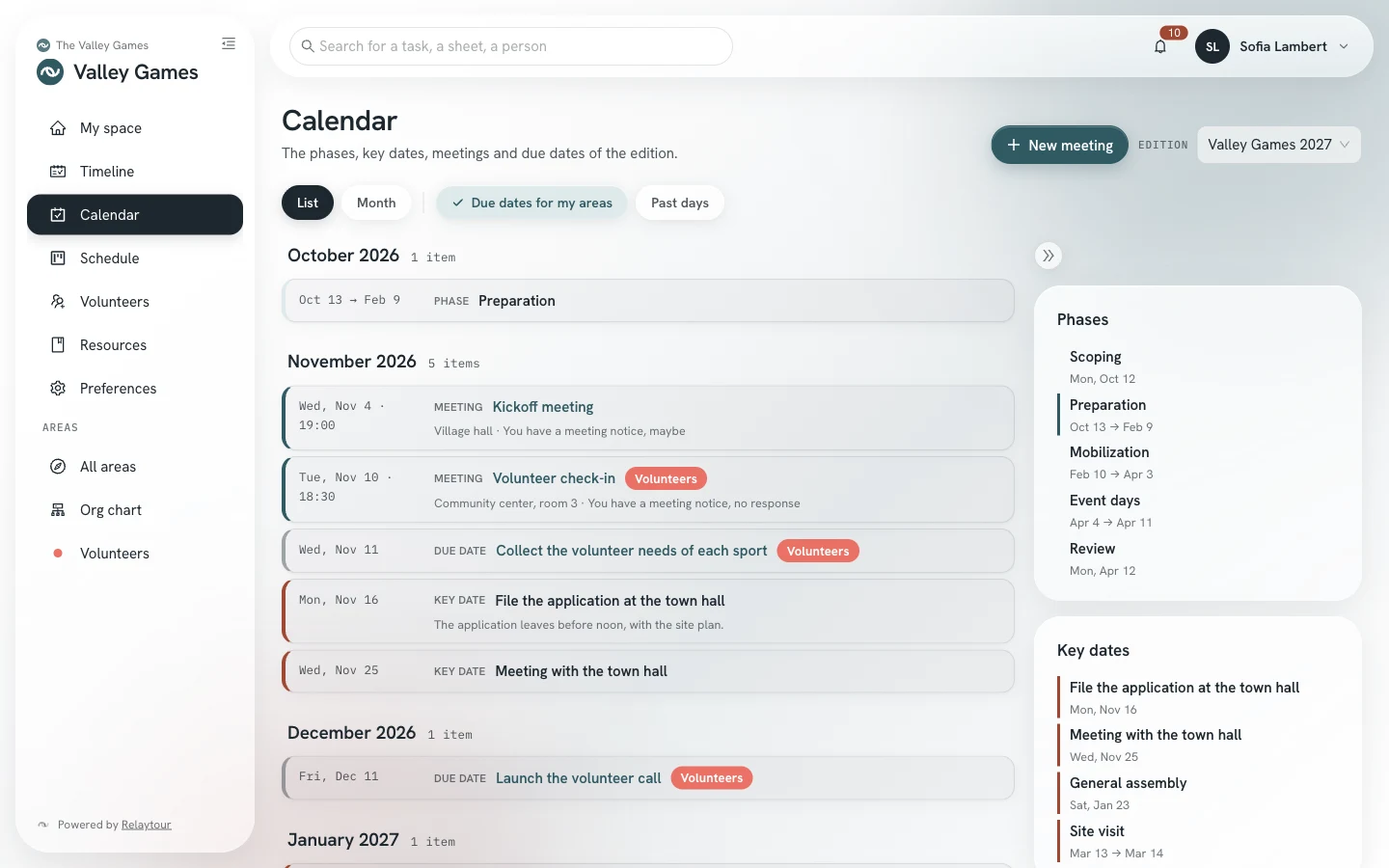This screenshot has width=1389, height=868.
Task: Switch to List view
Action: (x=308, y=203)
